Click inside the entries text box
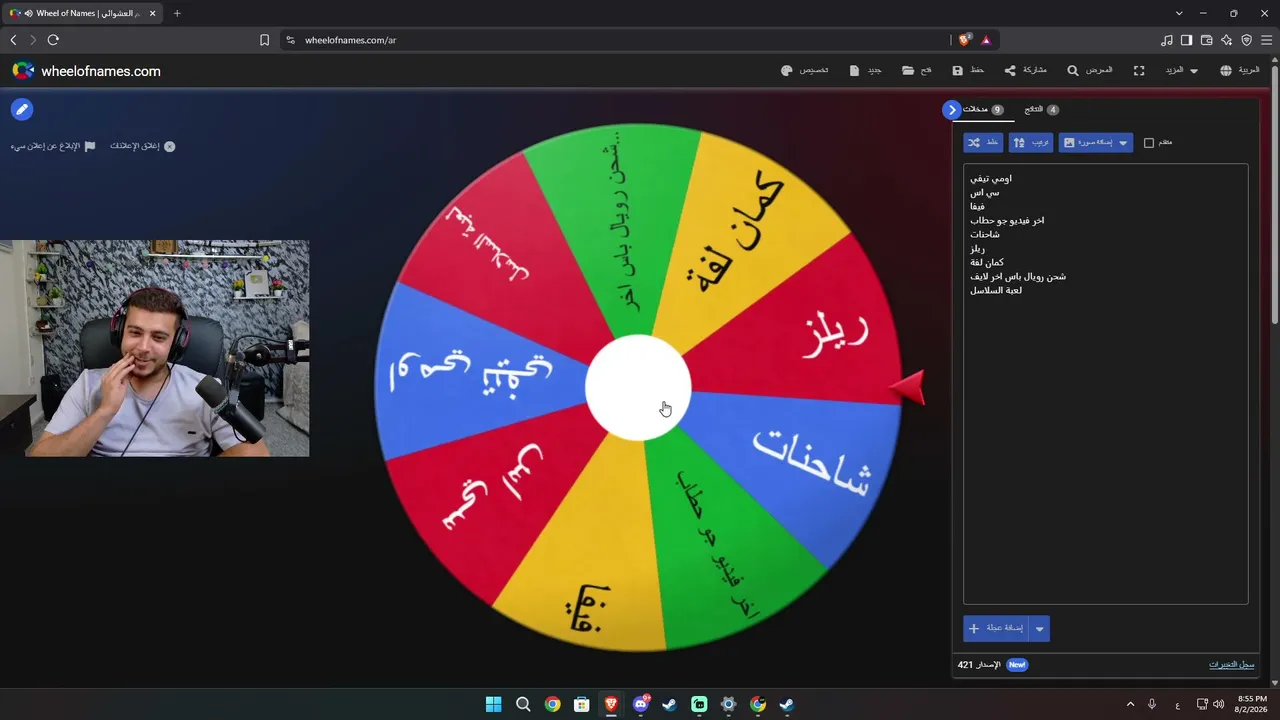The width and height of the screenshot is (1280, 720). pos(1105,384)
